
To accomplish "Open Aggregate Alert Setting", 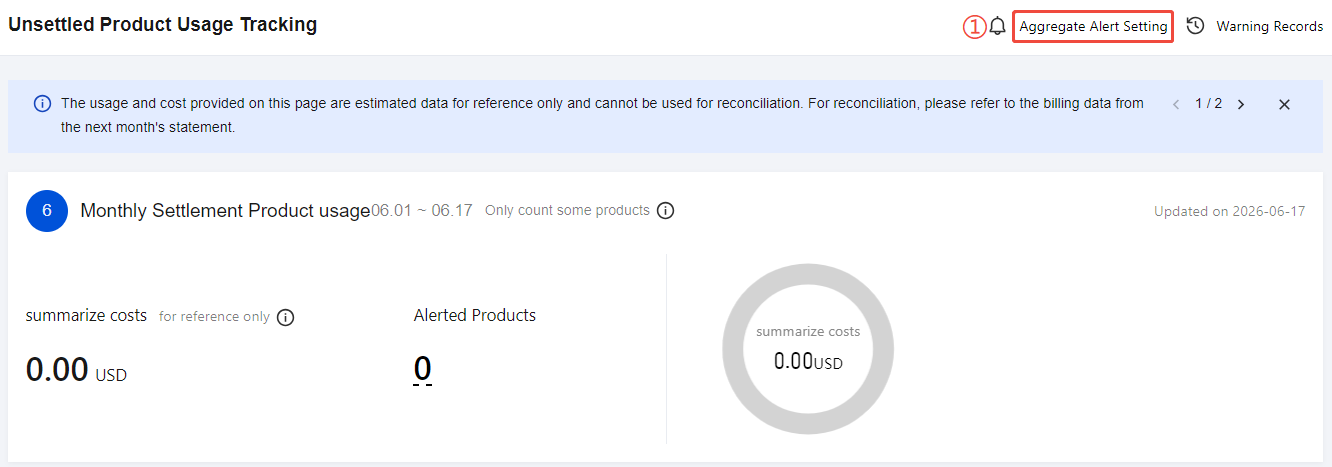I will pos(1093,27).
